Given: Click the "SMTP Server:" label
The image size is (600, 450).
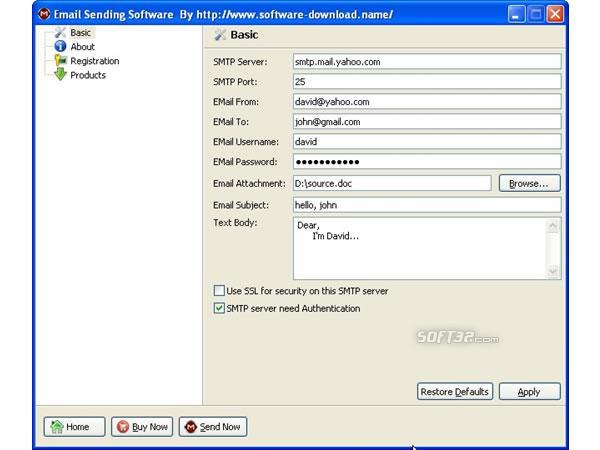Looking at the screenshot, I should (240, 62).
